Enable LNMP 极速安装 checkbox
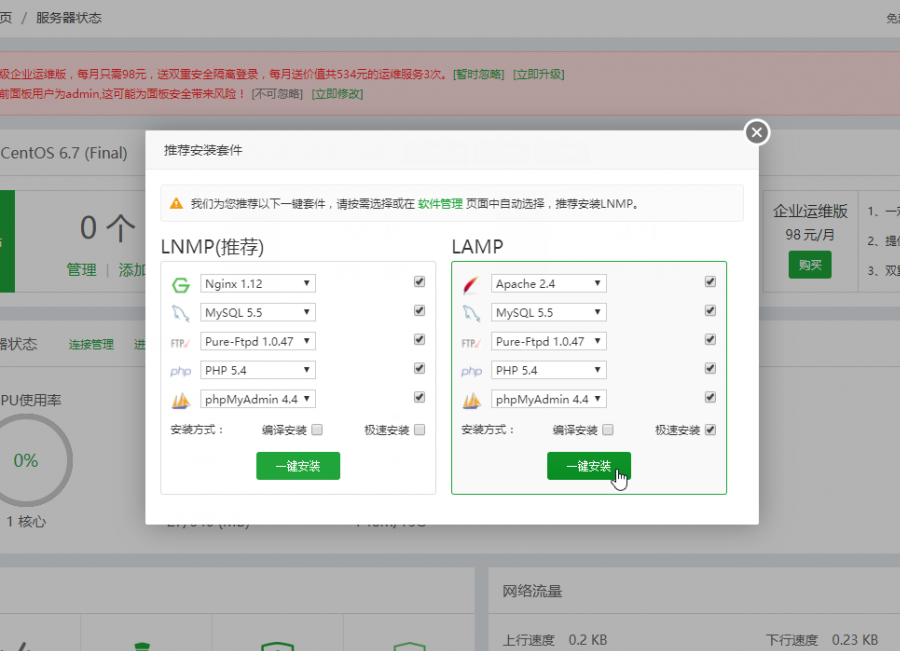Viewport: 900px width, 651px height. point(420,430)
